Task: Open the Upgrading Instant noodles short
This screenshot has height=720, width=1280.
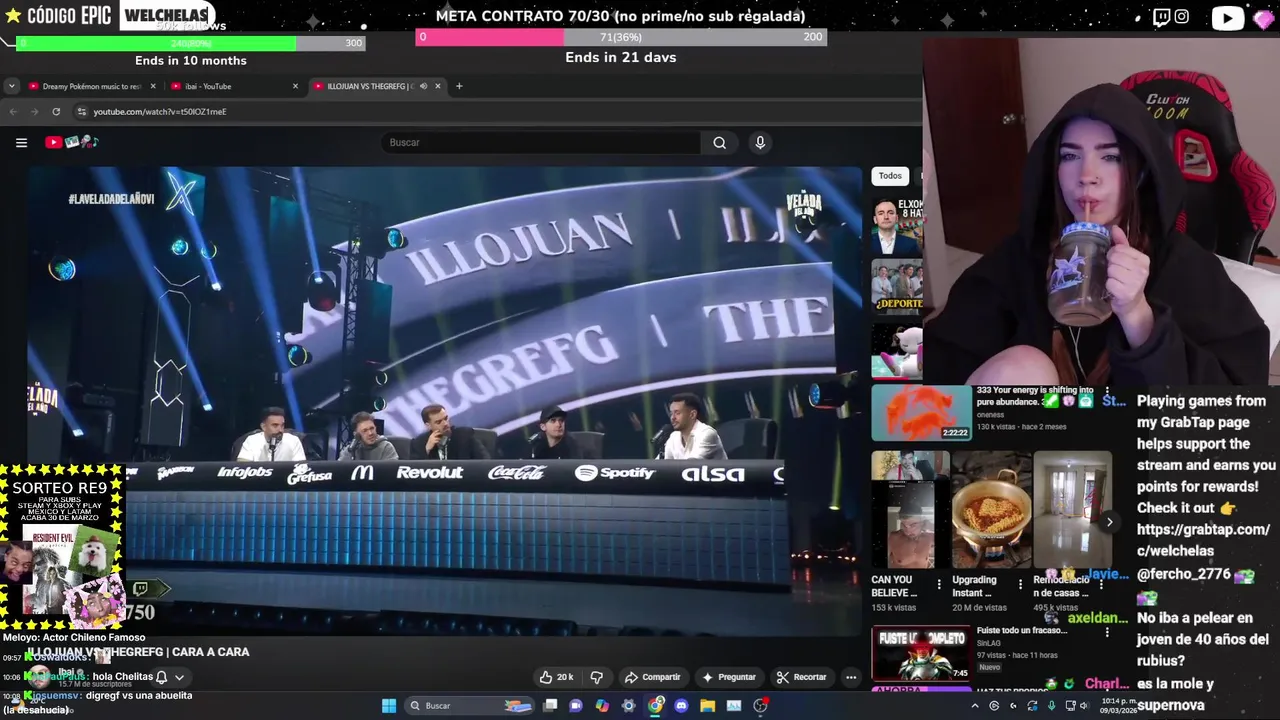Action: tap(991, 510)
